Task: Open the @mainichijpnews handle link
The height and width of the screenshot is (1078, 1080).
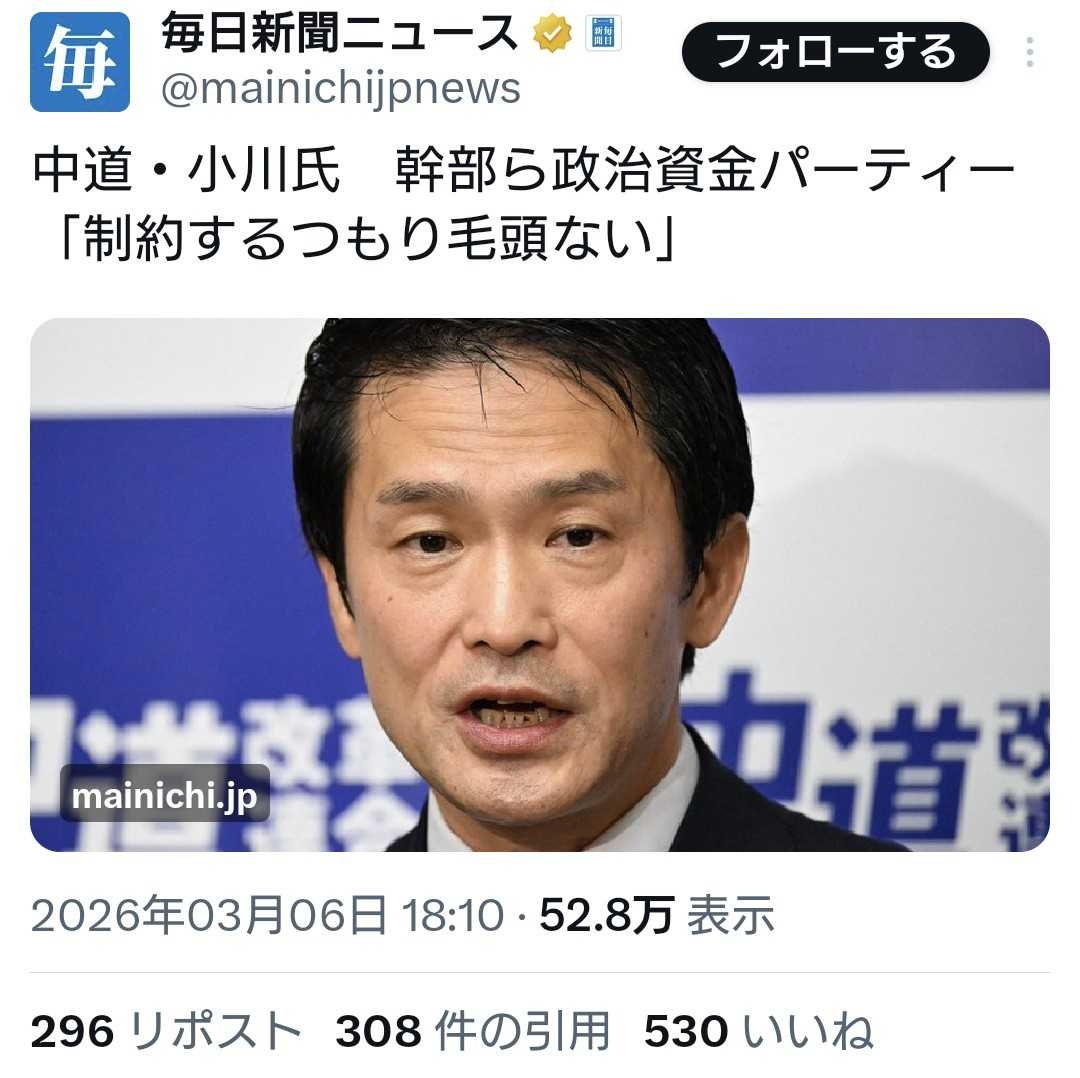Action: (340, 89)
